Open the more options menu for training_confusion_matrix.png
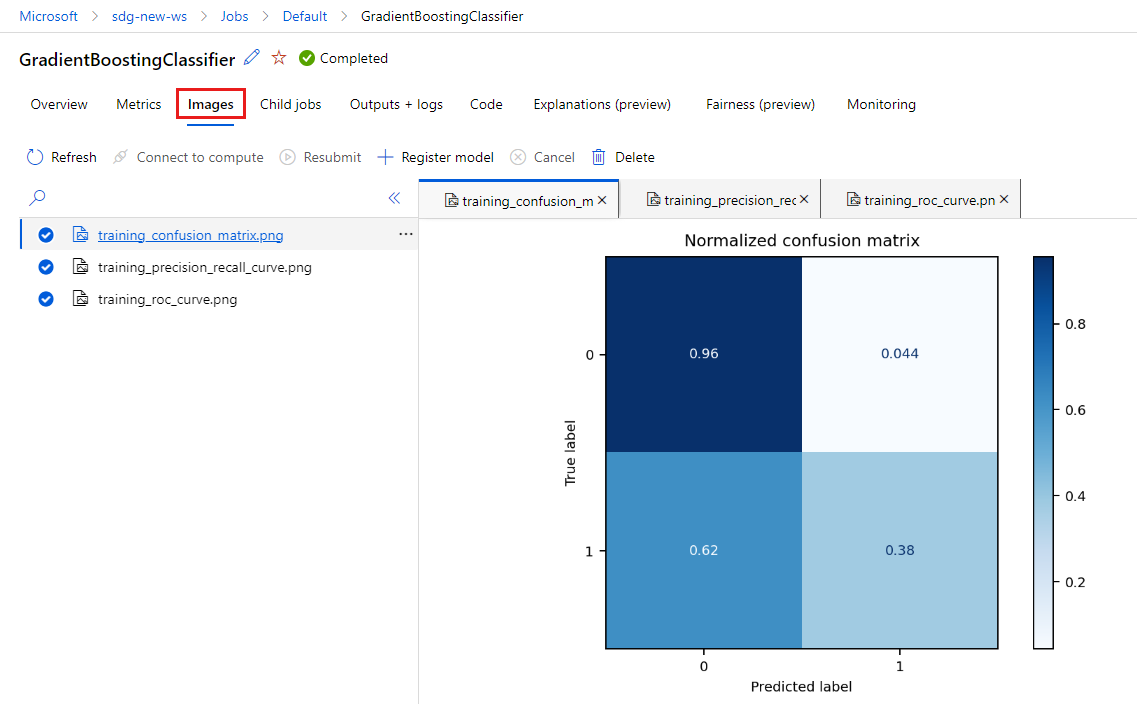The height and width of the screenshot is (704, 1137). (x=405, y=233)
